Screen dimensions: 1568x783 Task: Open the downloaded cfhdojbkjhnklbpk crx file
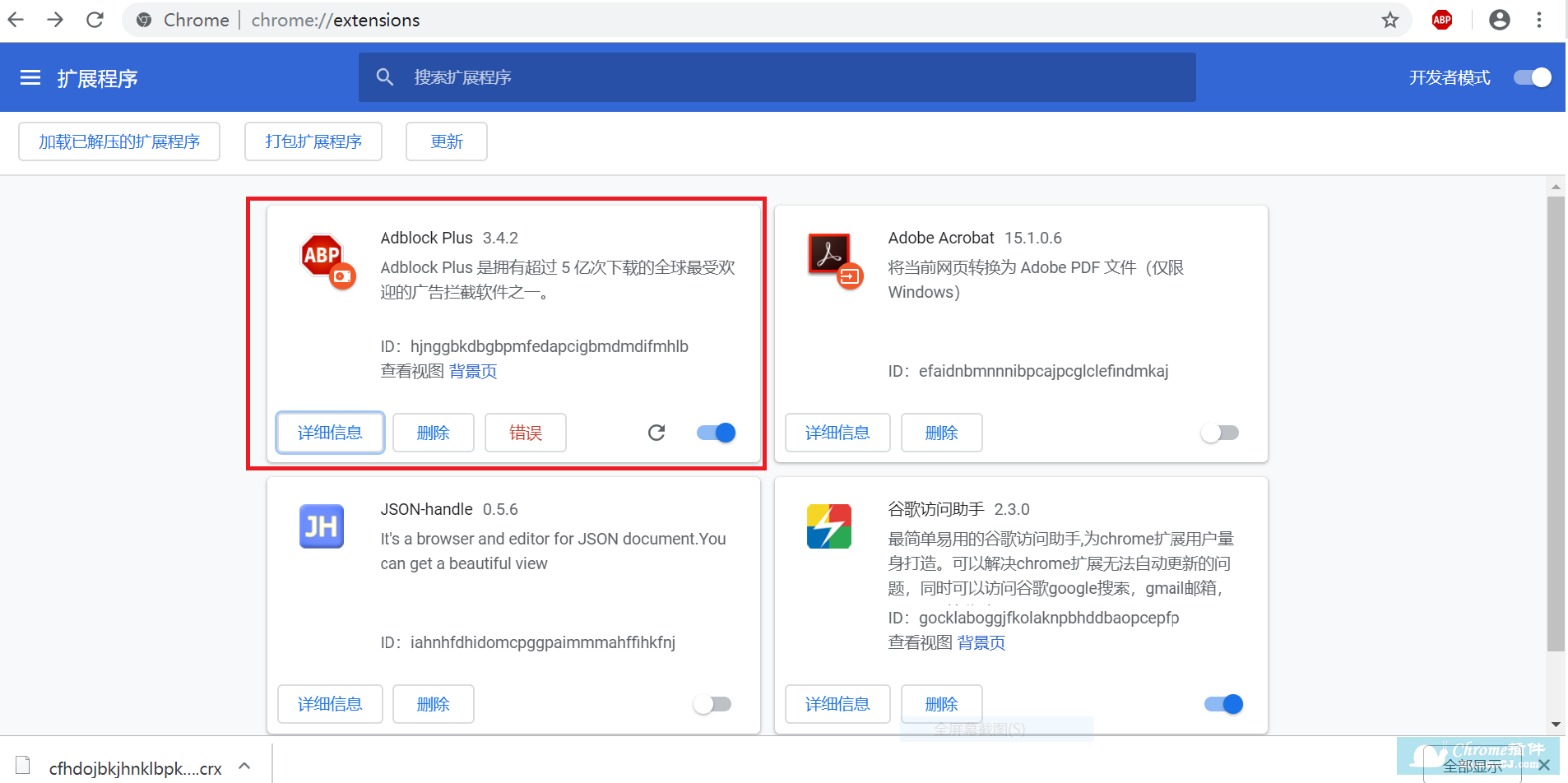(x=135, y=768)
